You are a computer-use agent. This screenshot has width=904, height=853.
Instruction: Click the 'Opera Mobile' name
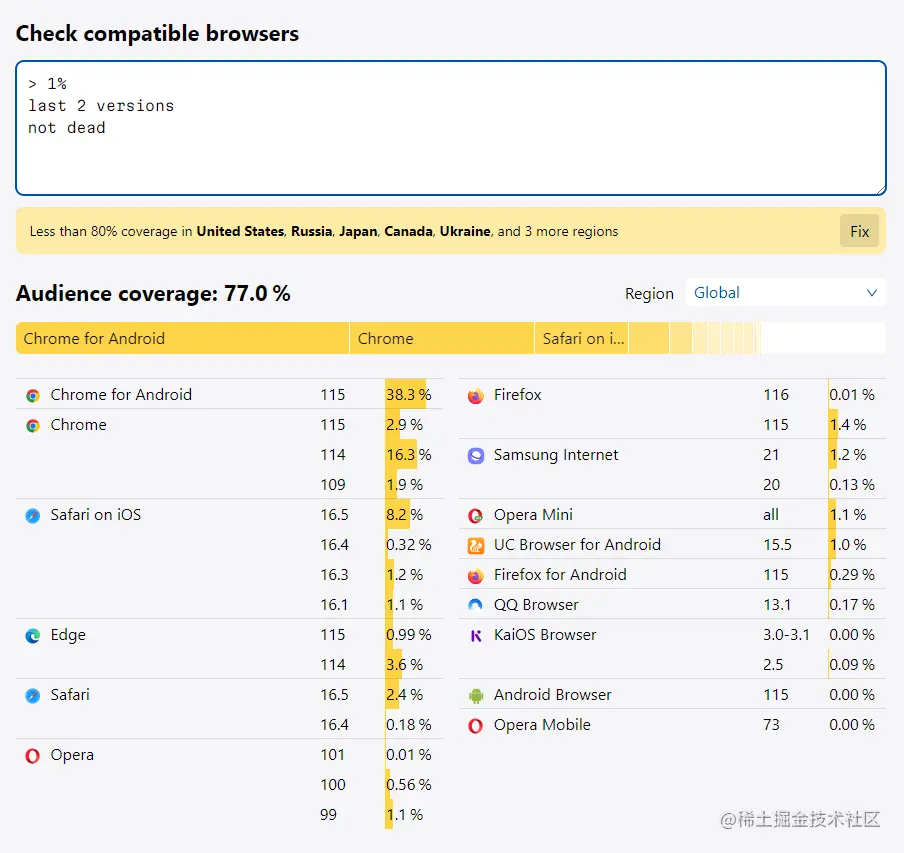542,724
